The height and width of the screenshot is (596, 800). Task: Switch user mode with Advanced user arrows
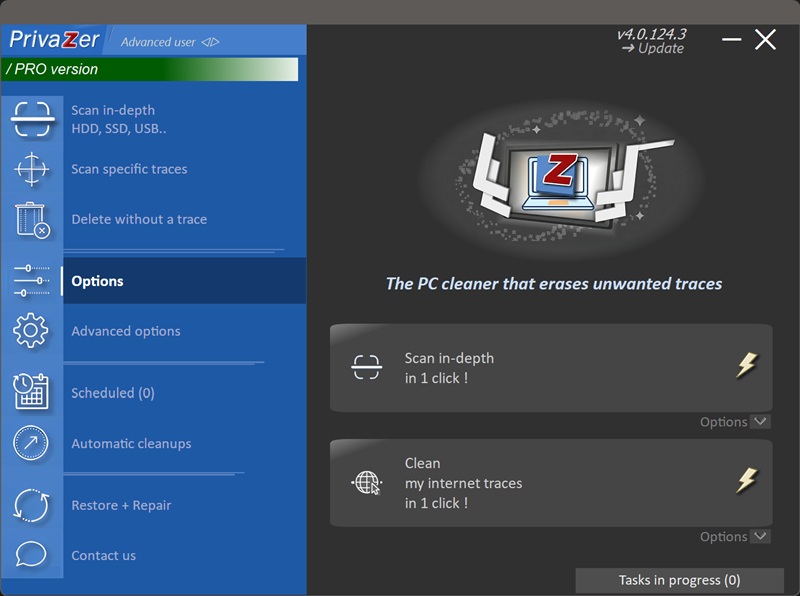point(210,42)
